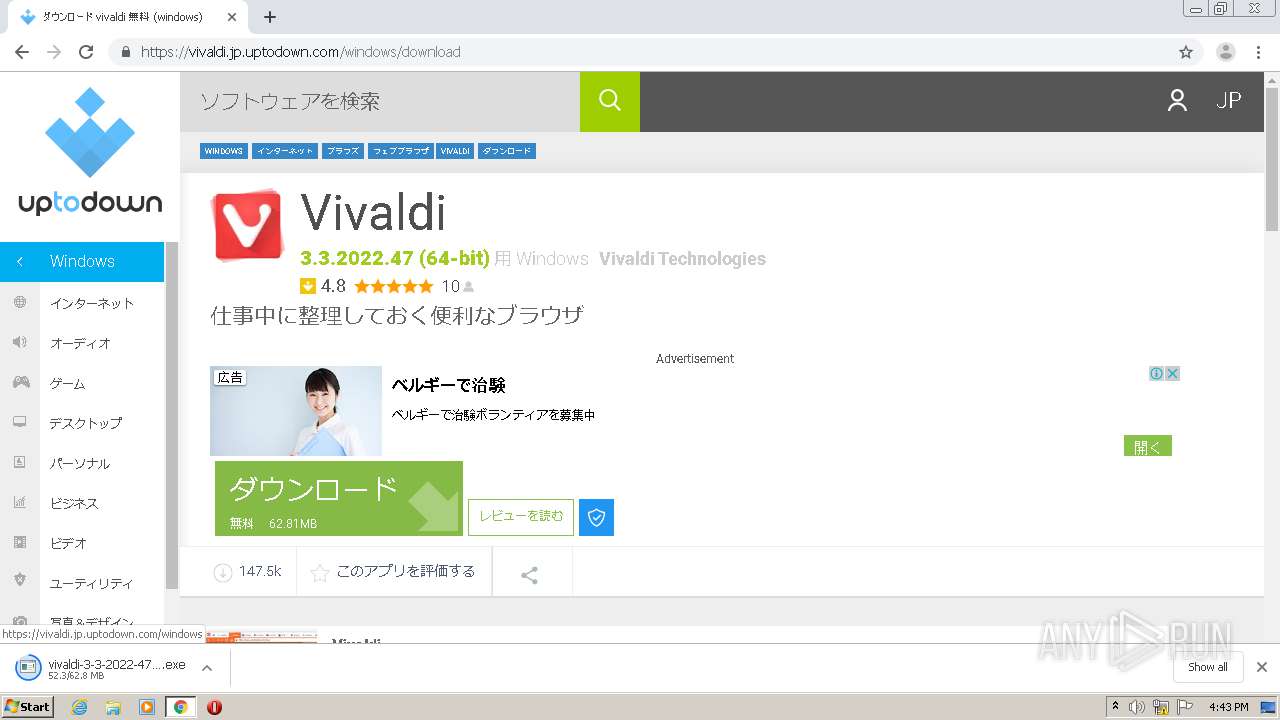
Task: Click Show all downloads button
Action: (1207, 667)
